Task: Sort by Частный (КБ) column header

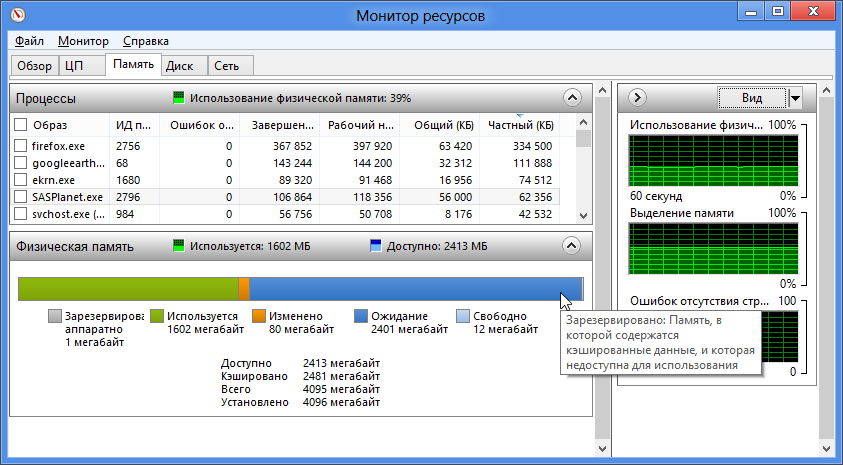Action: coord(520,125)
